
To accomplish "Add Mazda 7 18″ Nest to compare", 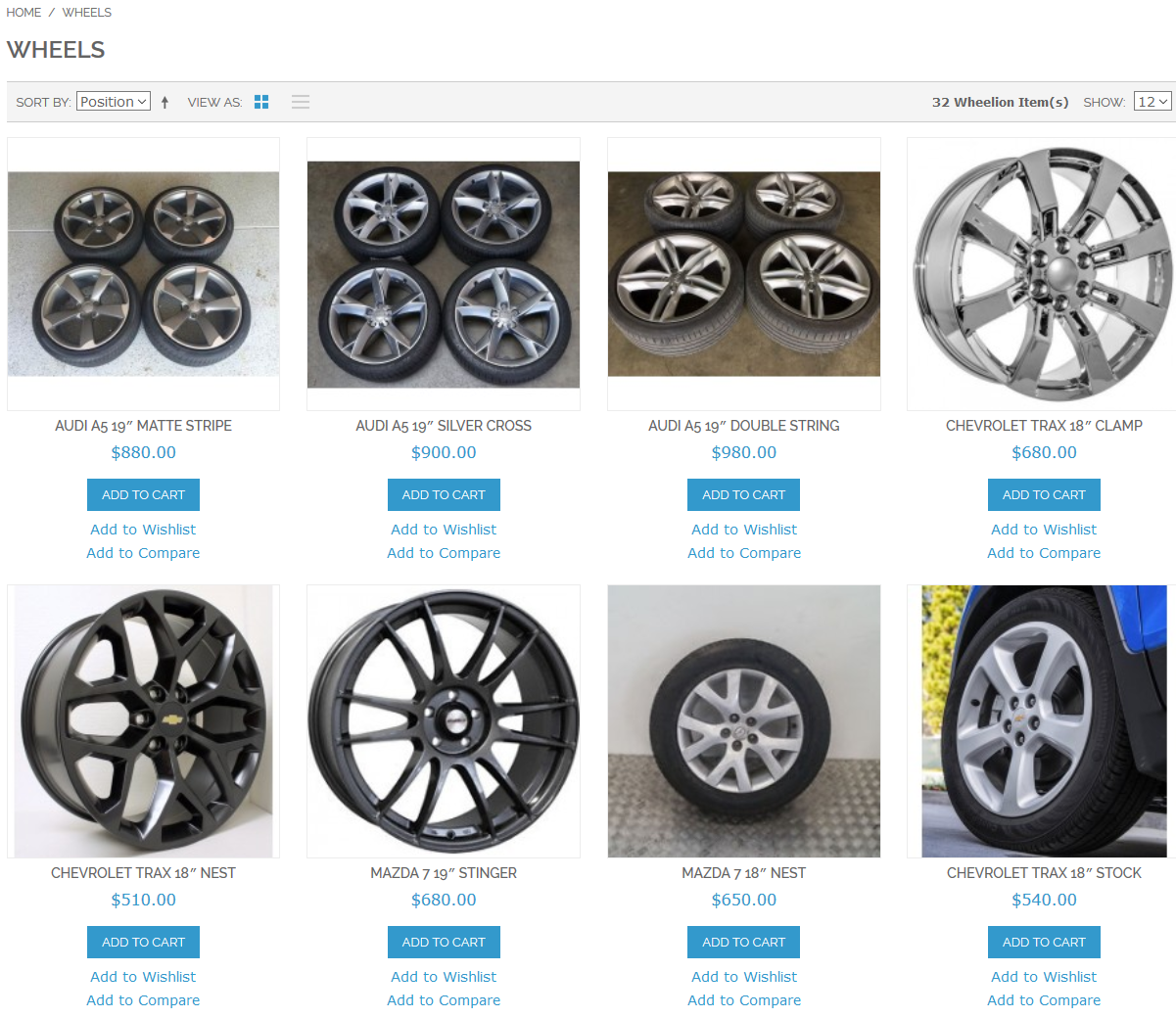I will click(x=744, y=1000).
